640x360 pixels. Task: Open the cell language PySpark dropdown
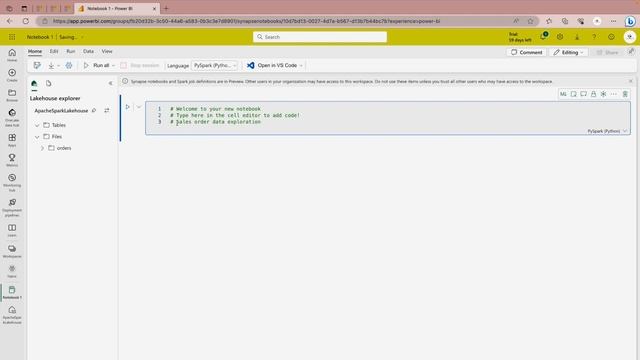[607, 131]
